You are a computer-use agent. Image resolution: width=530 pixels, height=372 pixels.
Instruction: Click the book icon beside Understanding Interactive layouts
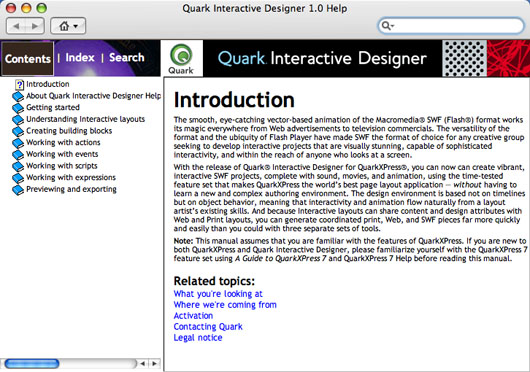[18, 120]
